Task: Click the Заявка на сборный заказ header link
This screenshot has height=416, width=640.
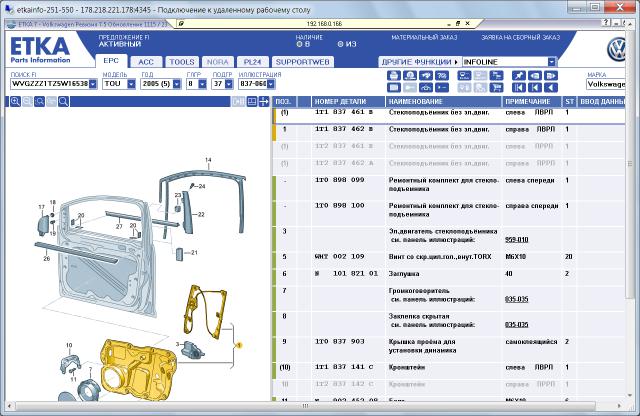Action: coord(520,38)
